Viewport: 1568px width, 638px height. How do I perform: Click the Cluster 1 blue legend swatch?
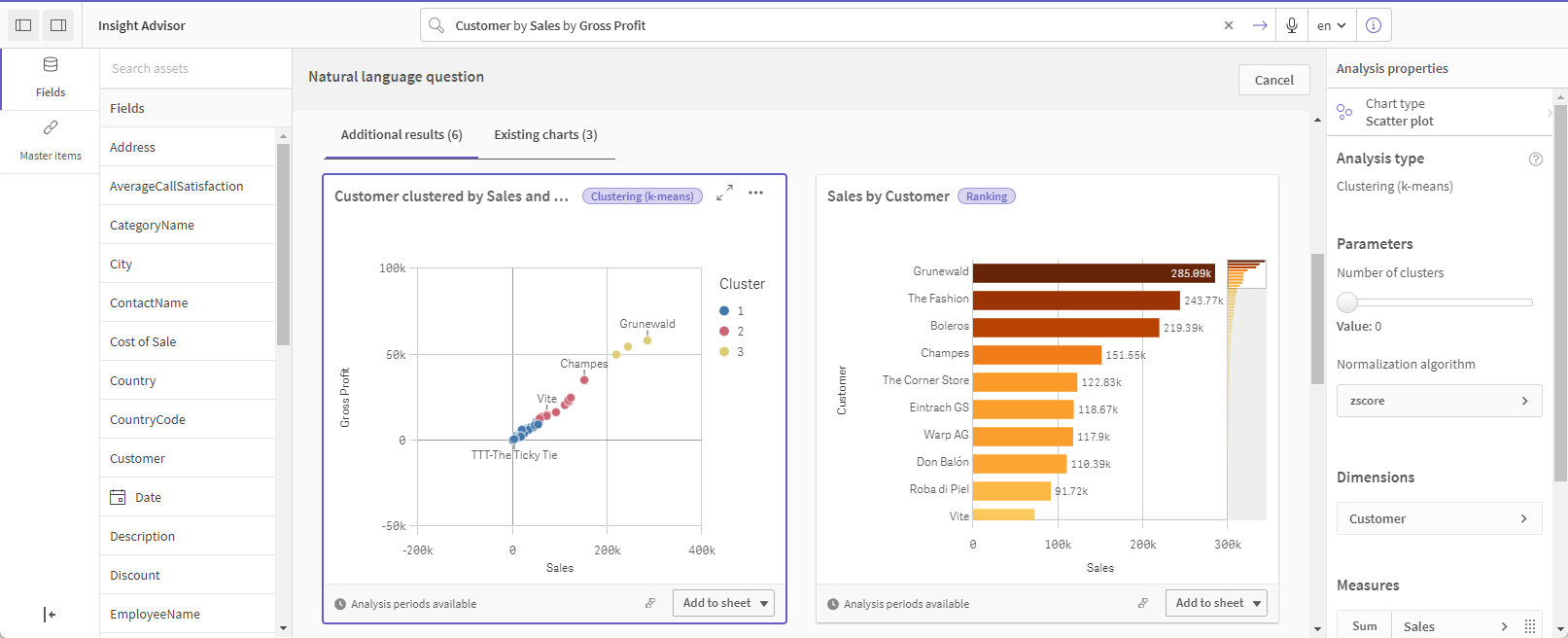tap(724, 311)
